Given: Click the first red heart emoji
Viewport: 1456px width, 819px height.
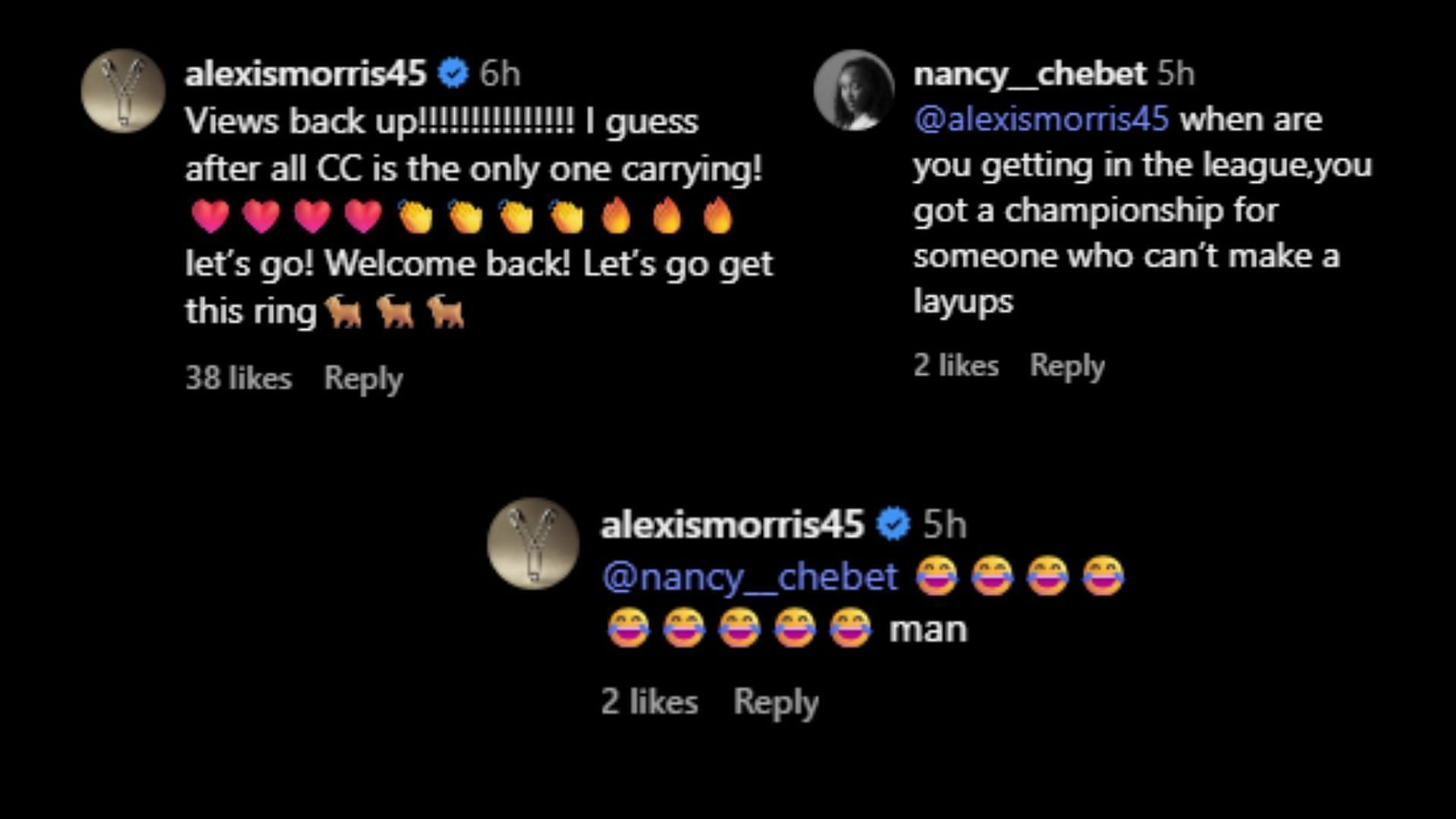Looking at the screenshot, I should click(210, 216).
